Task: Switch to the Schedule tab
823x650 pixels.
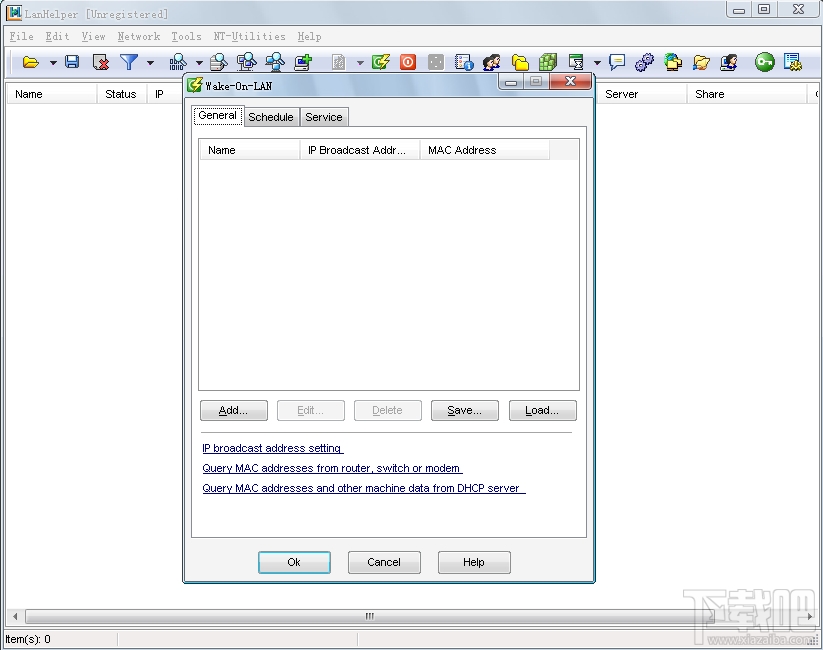Action: 271,116
